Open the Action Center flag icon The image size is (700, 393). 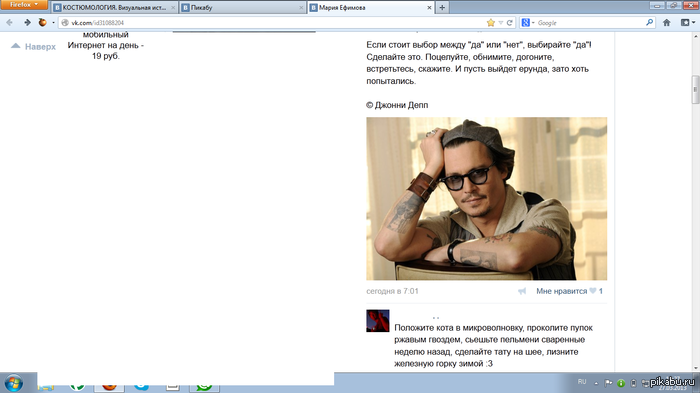point(608,383)
